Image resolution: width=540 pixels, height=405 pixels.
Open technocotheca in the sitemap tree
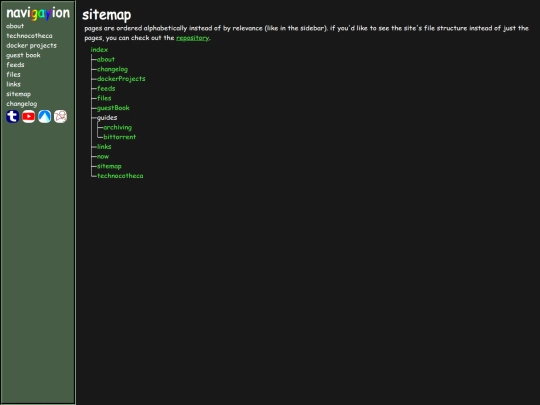(120, 176)
